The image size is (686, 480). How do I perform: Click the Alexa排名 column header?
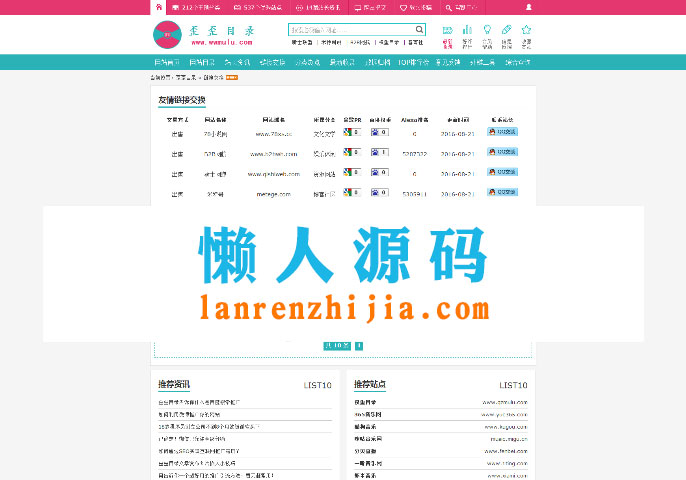(x=414, y=120)
